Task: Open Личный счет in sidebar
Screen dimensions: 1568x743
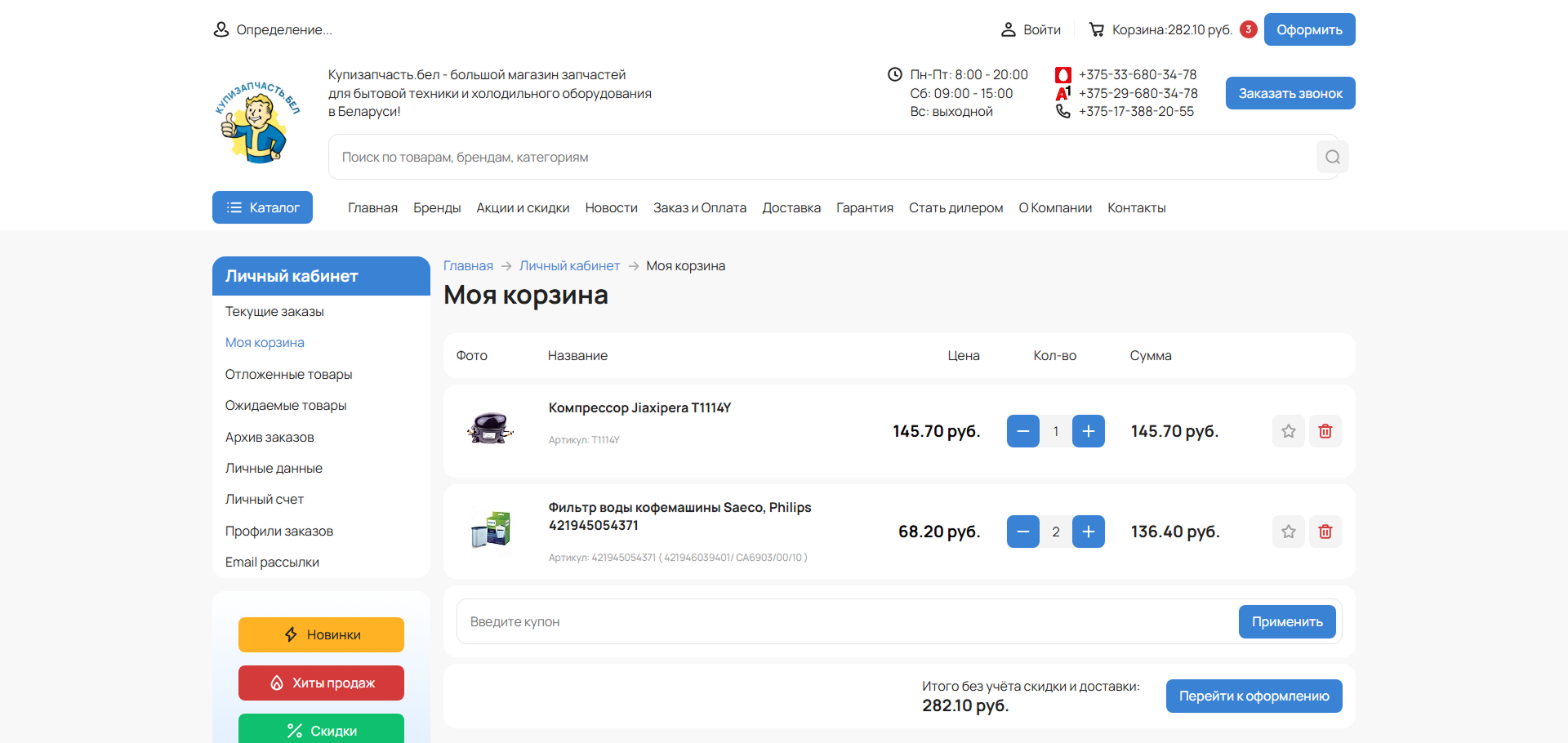Action: pos(265,499)
